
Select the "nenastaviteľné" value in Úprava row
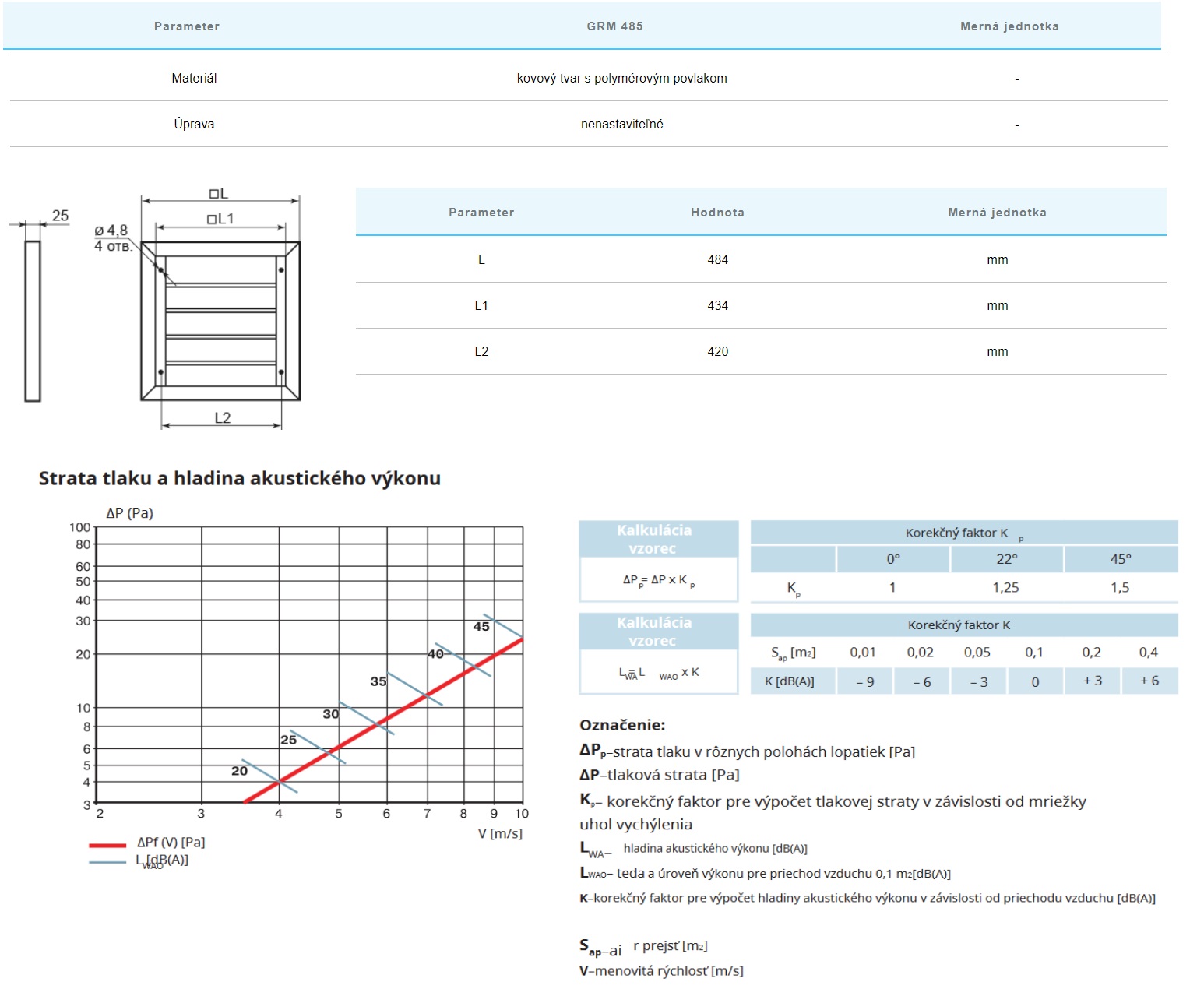[621, 125]
